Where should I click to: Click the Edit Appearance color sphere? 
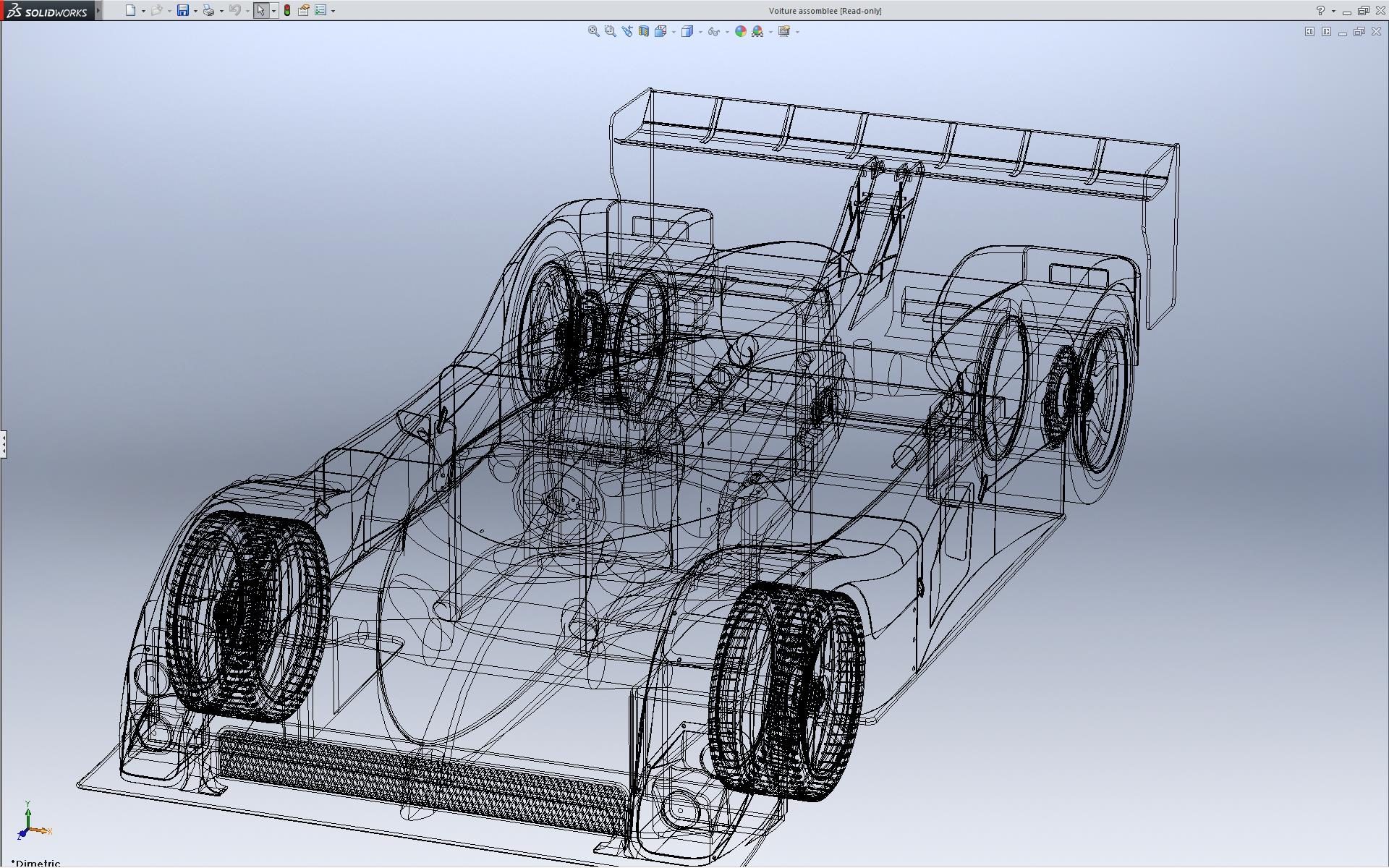point(740,31)
